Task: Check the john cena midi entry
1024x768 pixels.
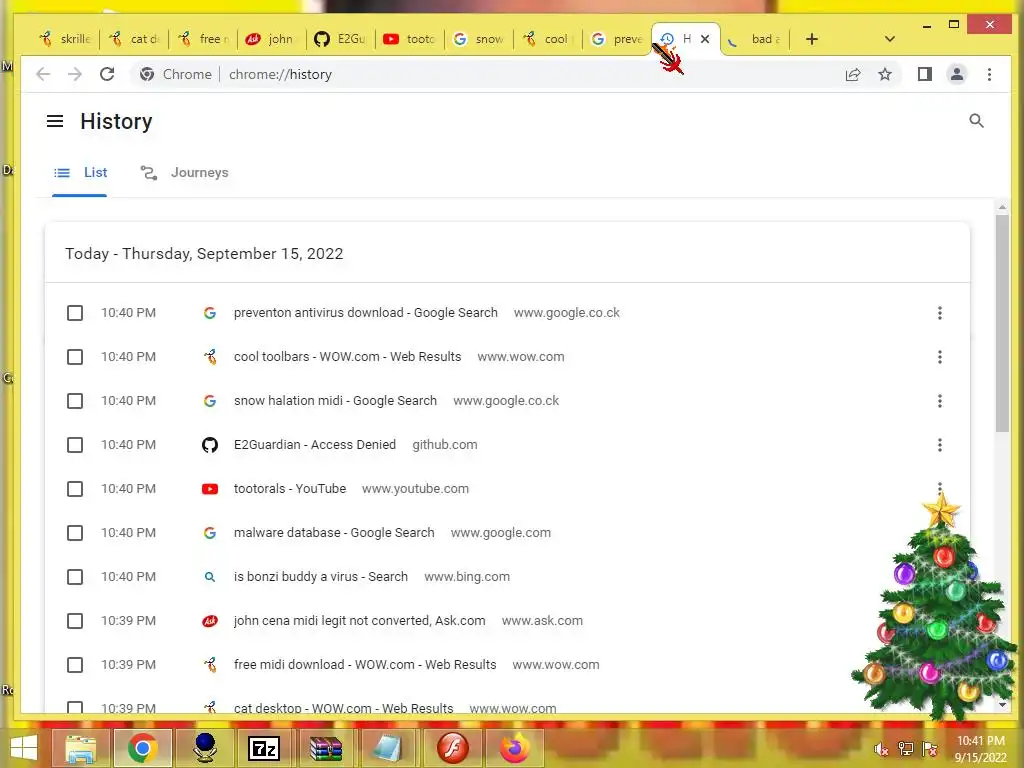Action: point(75,620)
